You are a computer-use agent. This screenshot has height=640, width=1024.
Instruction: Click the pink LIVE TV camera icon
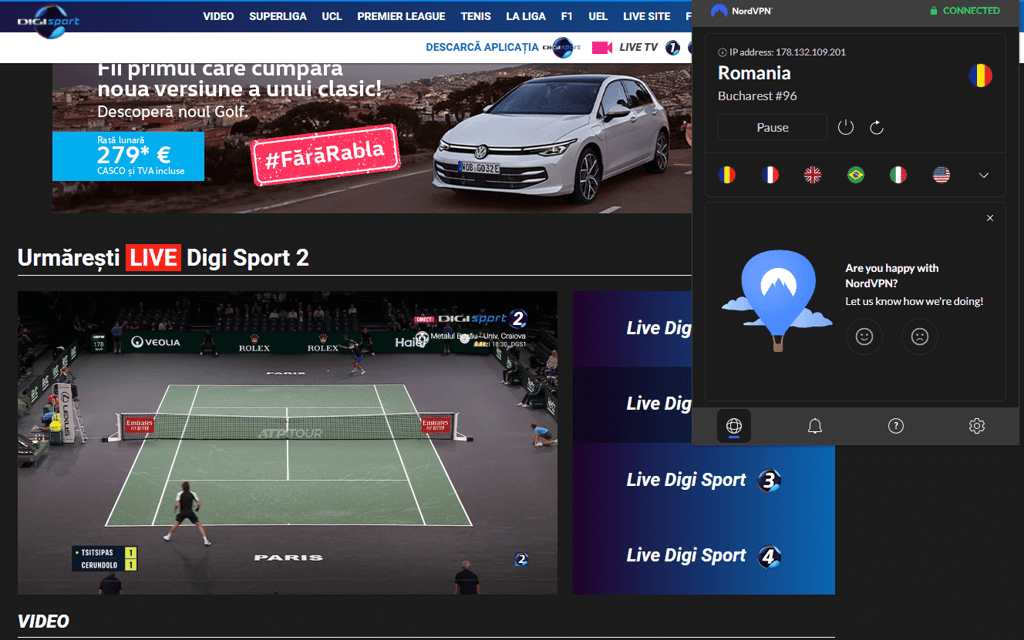coord(601,48)
